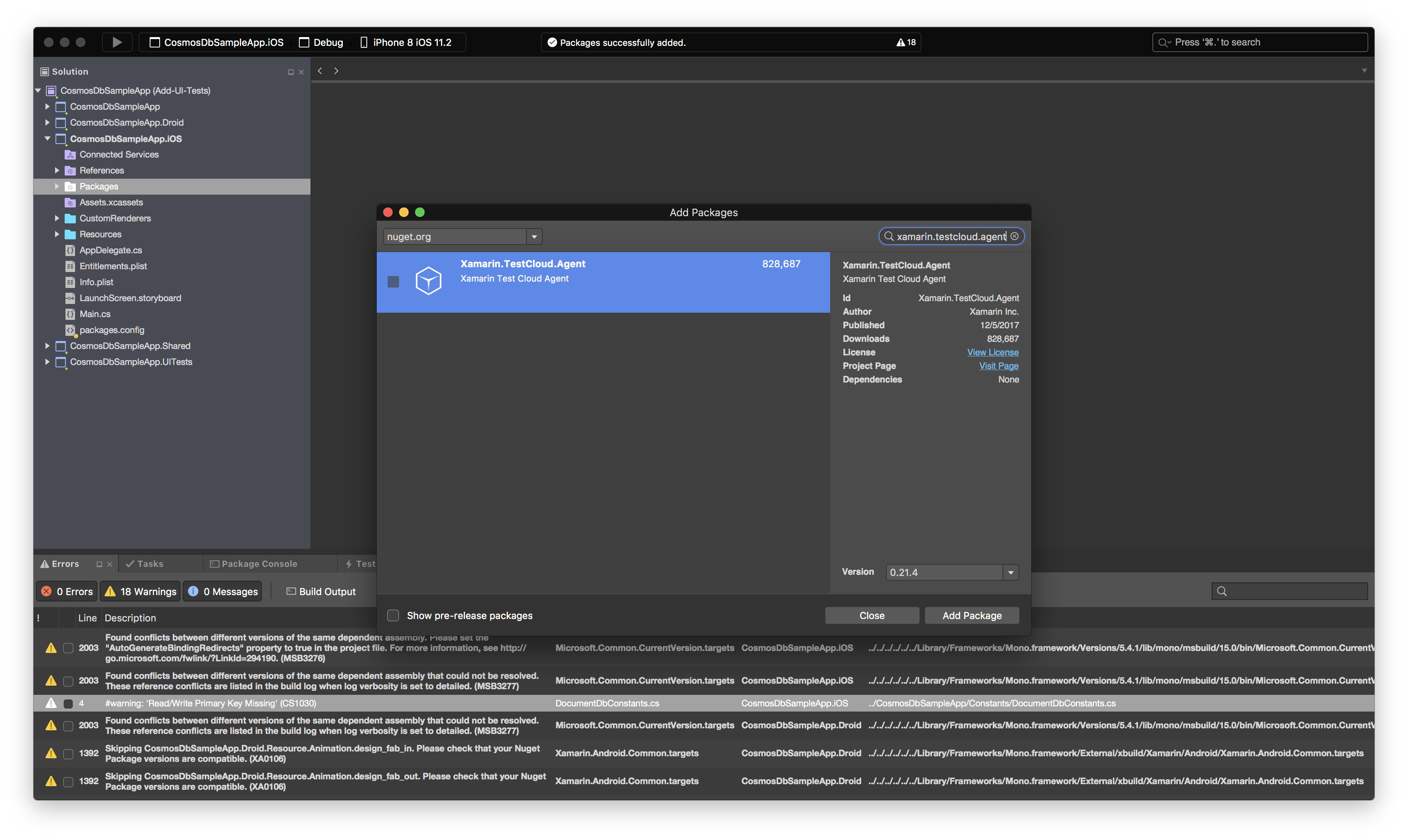
Task: Open the Tasks panel tab
Action: click(149, 563)
